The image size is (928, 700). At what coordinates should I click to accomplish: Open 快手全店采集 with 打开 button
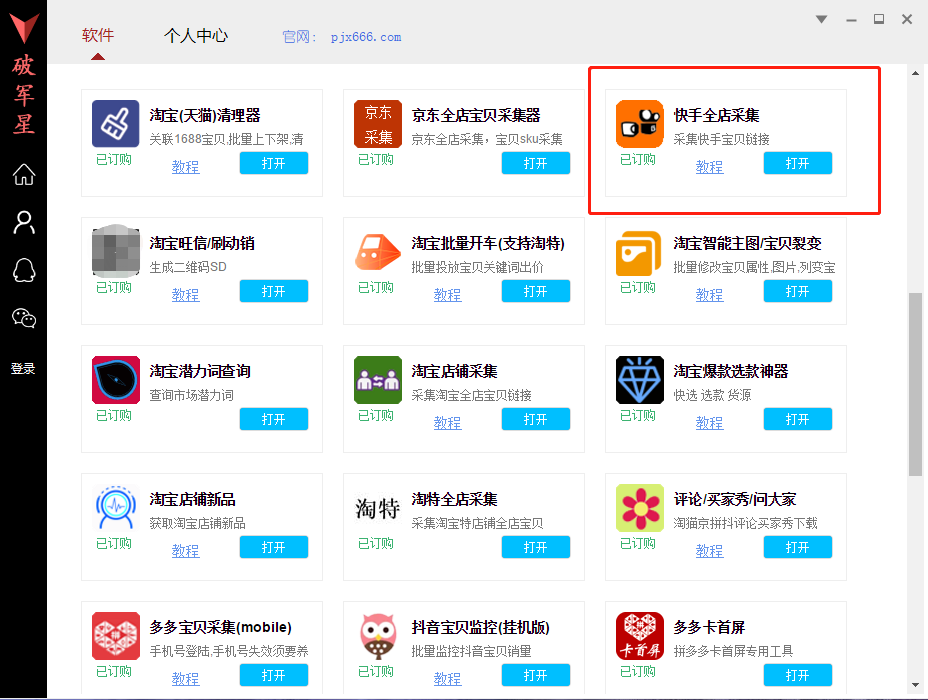tap(797, 163)
